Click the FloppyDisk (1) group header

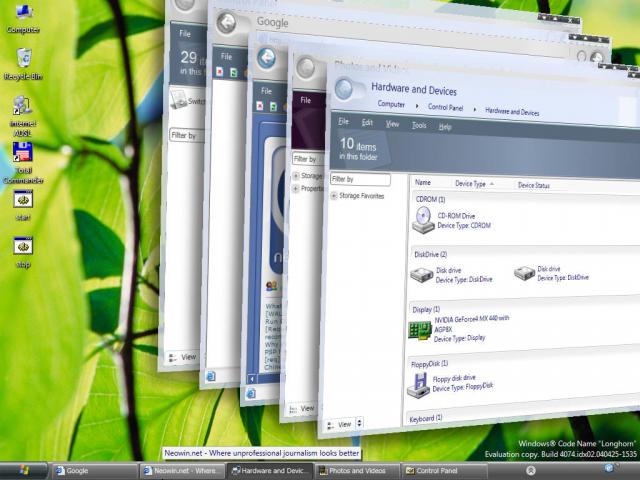click(x=429, y=364)
